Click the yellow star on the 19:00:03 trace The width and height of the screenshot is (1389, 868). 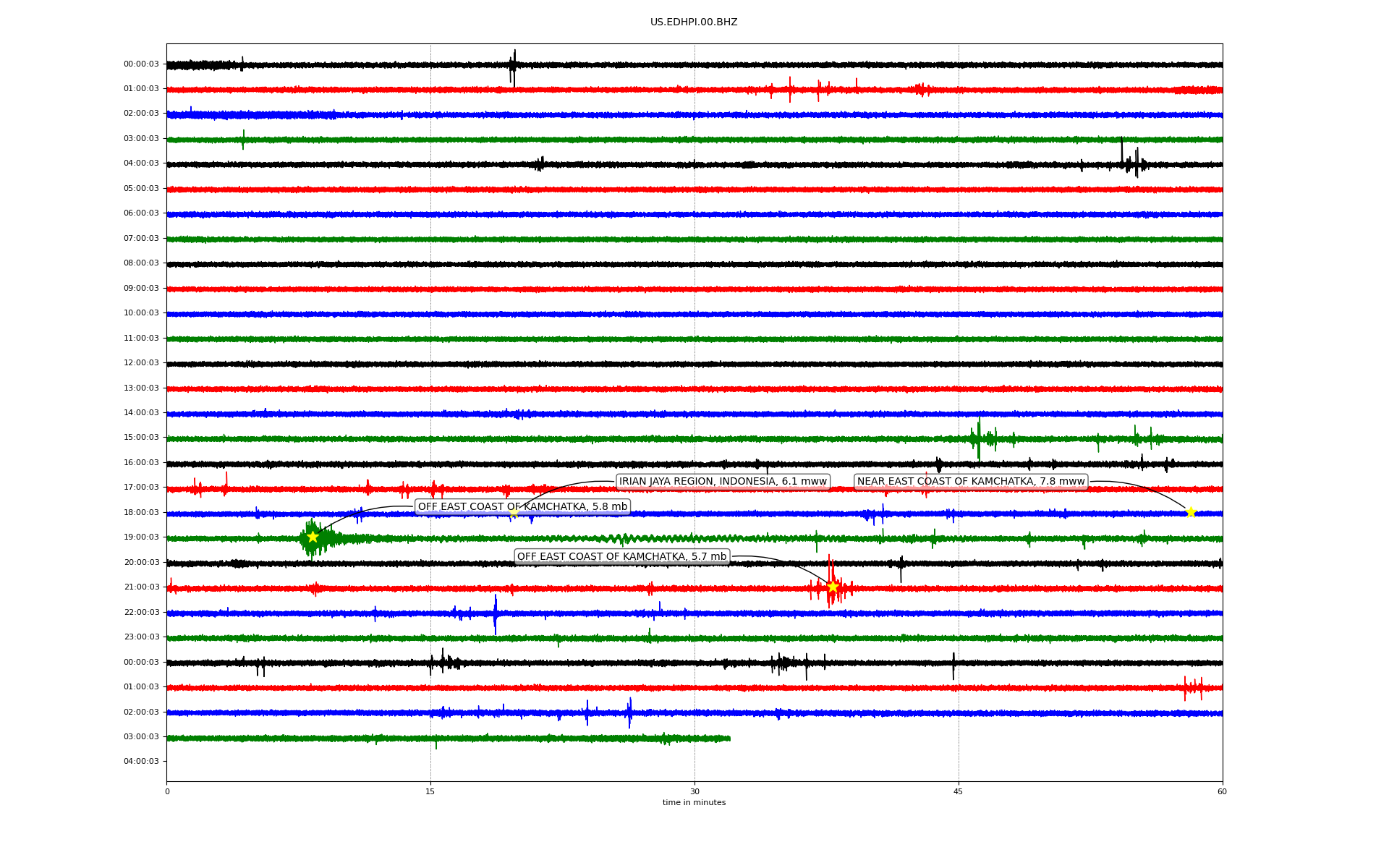(x=313, y=537)
